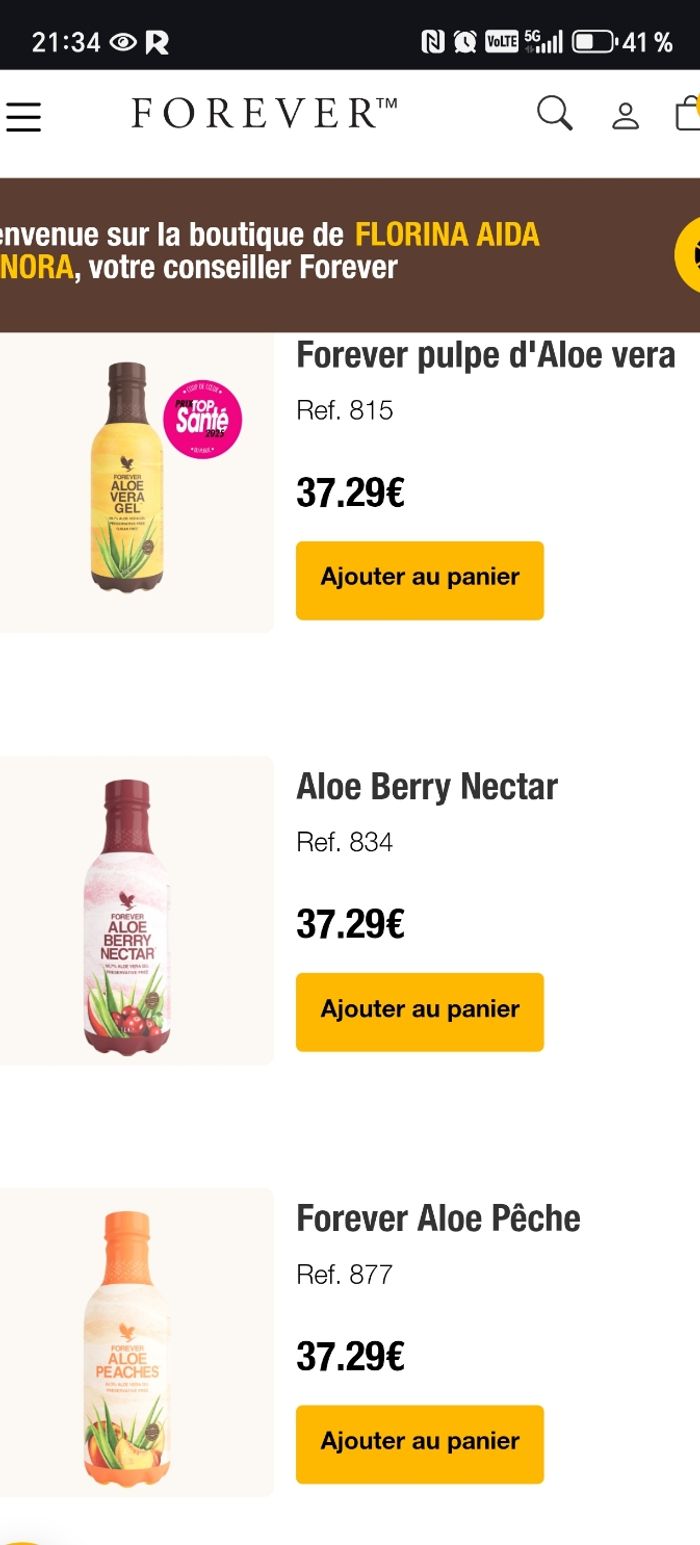700x1545 pixels.
Task: Open the hamburger navigation menu
Action: pos(22,116)
